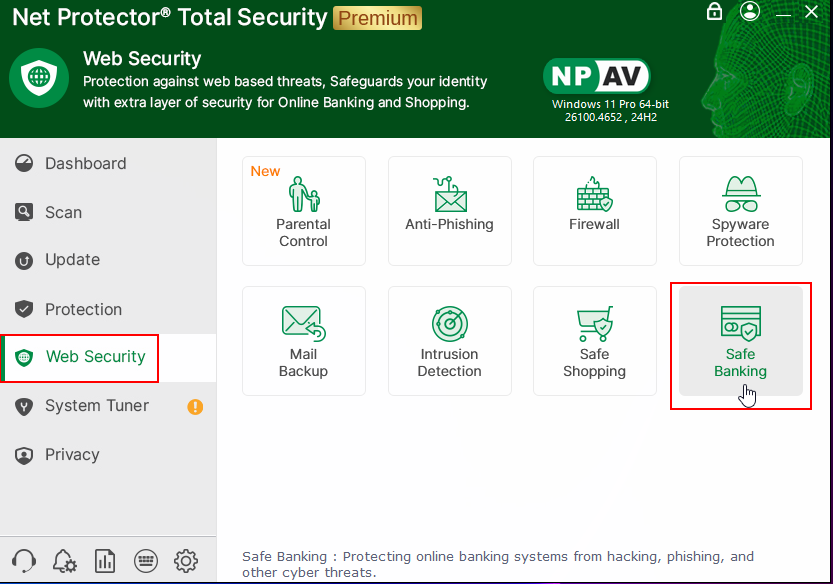The width and height of the screenshot is (833, 584).
Task: Click the padlock icon in title bar
Action: click(x=714, y=11)
